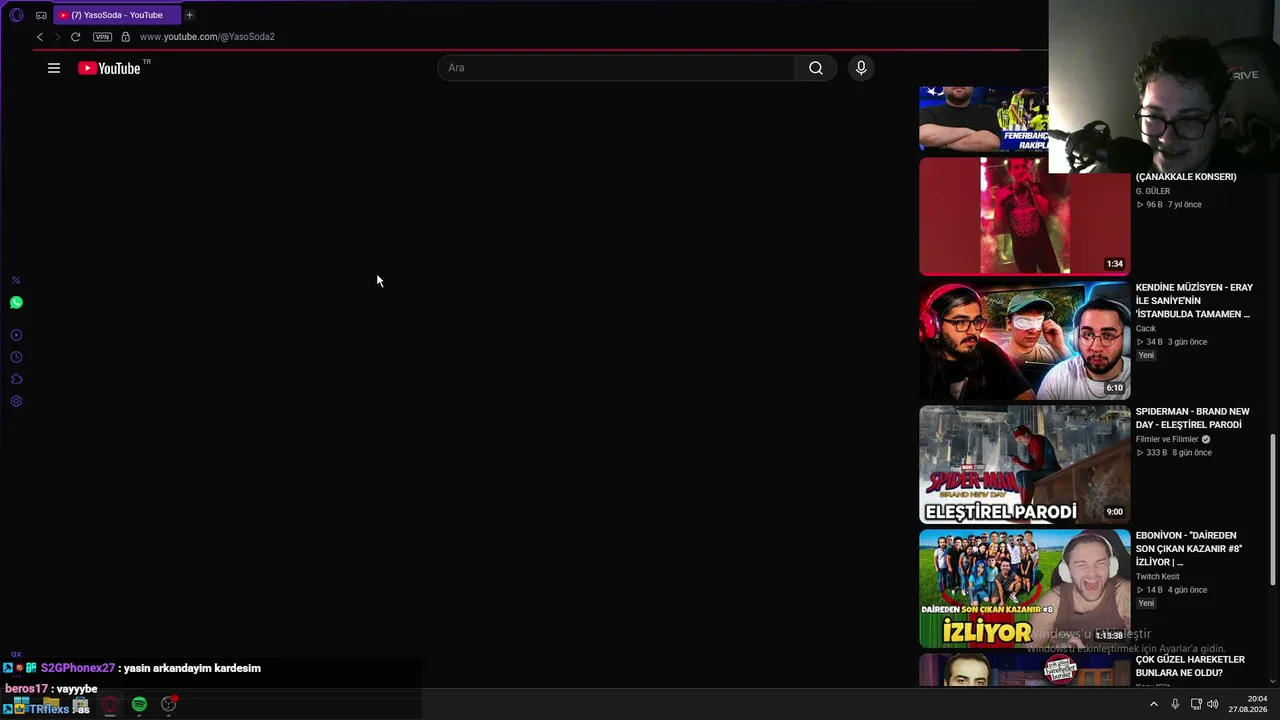Open Settings gear in the Opera sidebar
The height and width of the screenshot is (720, 1280).
[16, 401]
